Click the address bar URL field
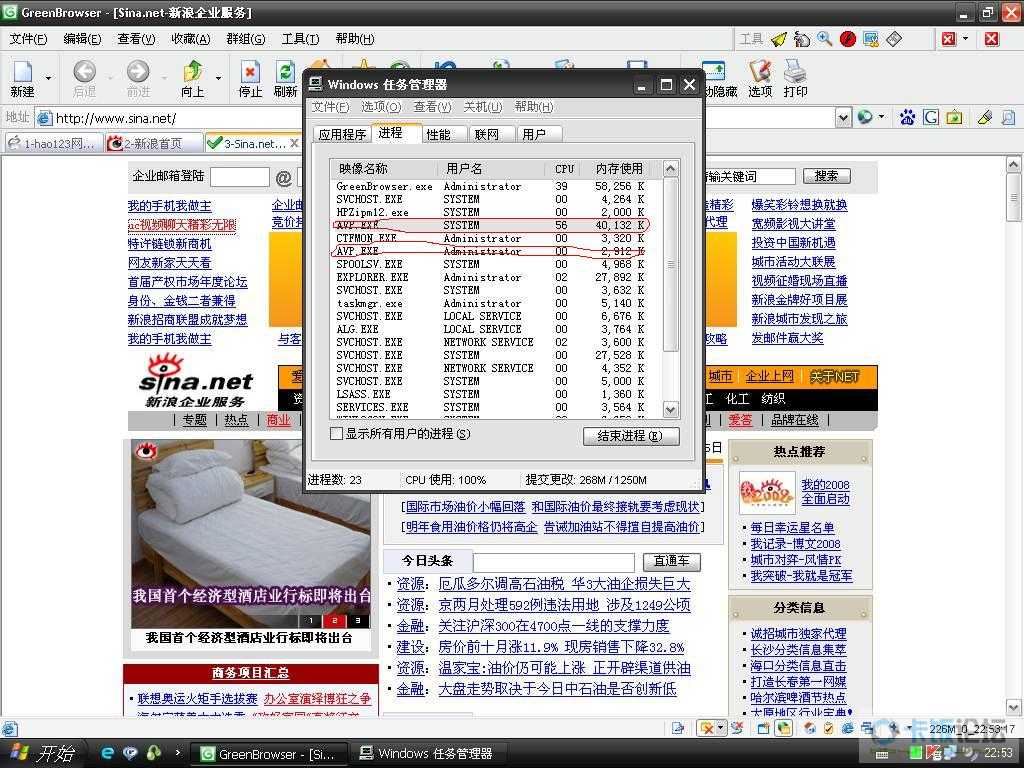Screen dimensions: 1024x768 (435, 118)
